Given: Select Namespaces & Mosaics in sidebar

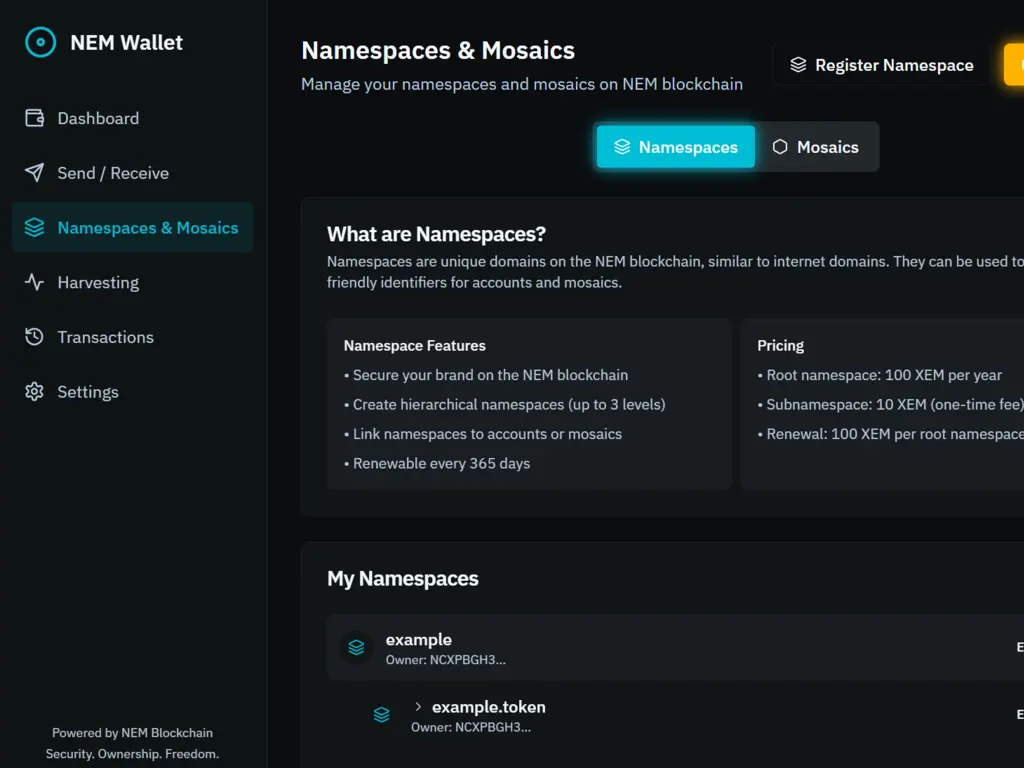Looking at the screenshot, I should point(133,228).
